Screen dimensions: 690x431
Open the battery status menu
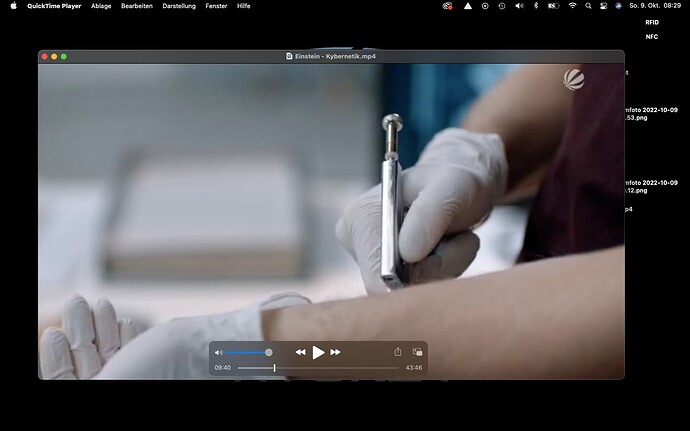[x=553, y=6]
